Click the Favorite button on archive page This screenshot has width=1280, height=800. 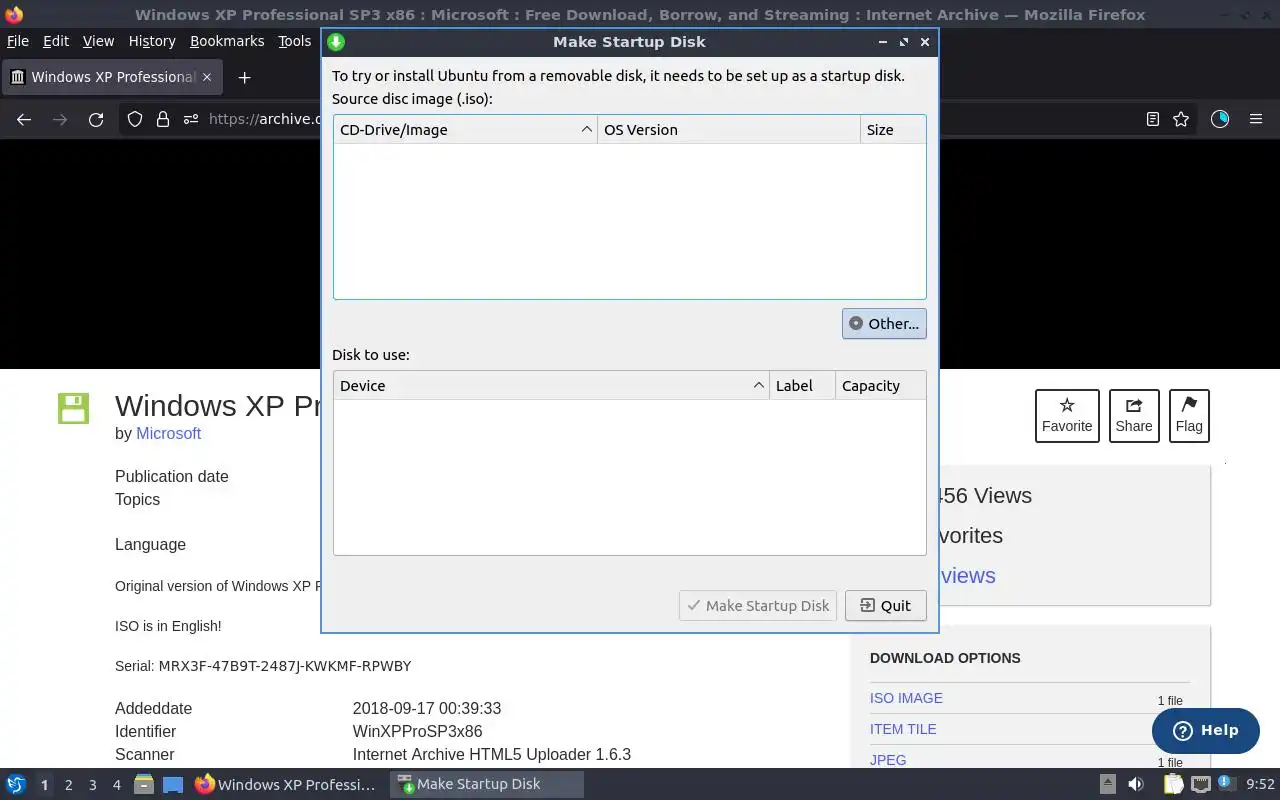click(x=1067, y=415)
